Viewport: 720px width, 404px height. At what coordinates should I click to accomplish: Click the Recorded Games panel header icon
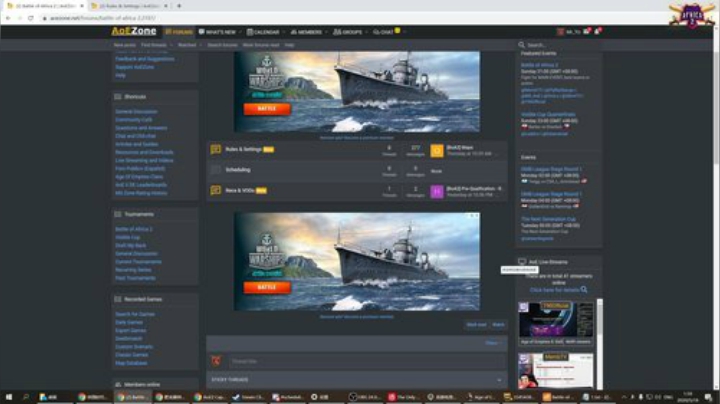coord(118,299)
